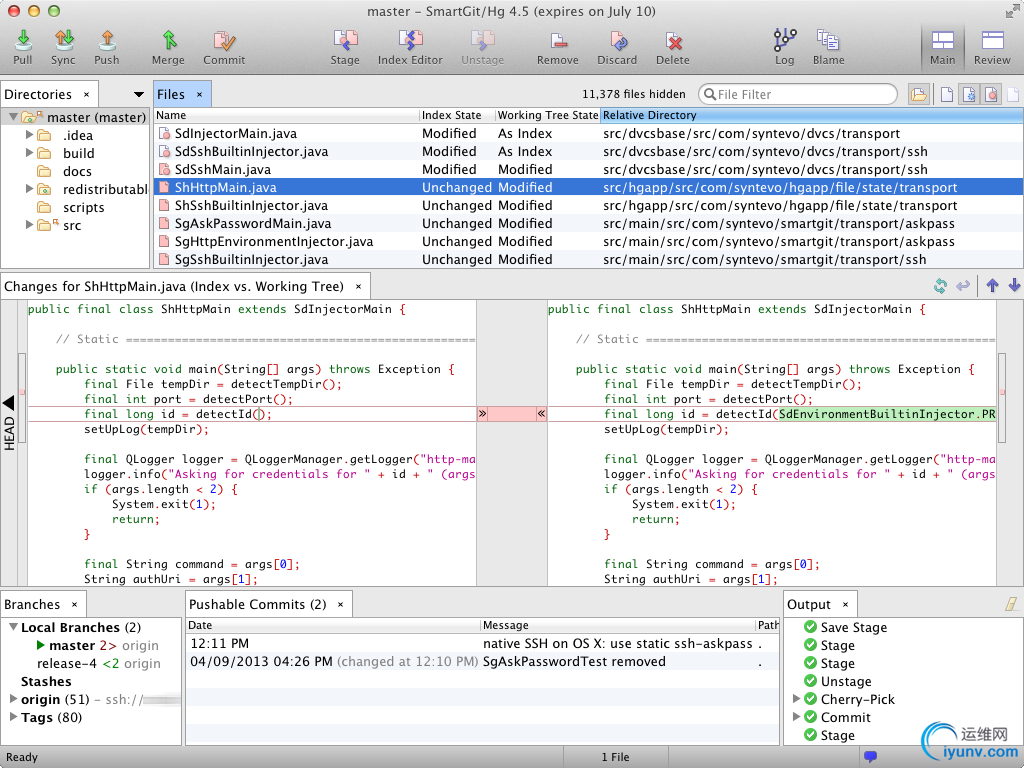This screenshot has height=768, width=1024.
Task: Expand the Tags (80) node
Action: [13, 717]
